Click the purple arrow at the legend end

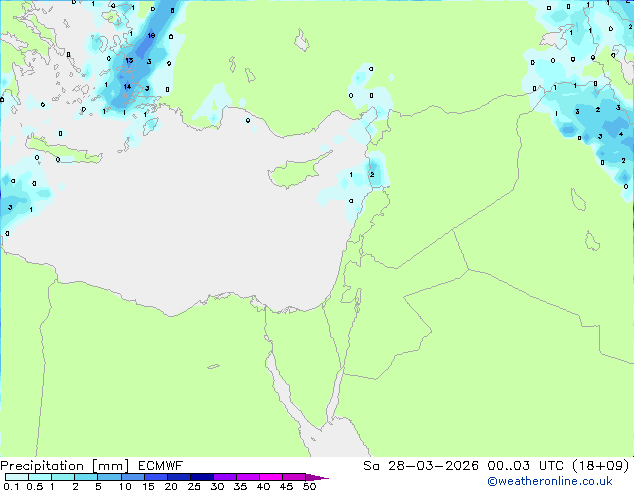tap(317, 477)
